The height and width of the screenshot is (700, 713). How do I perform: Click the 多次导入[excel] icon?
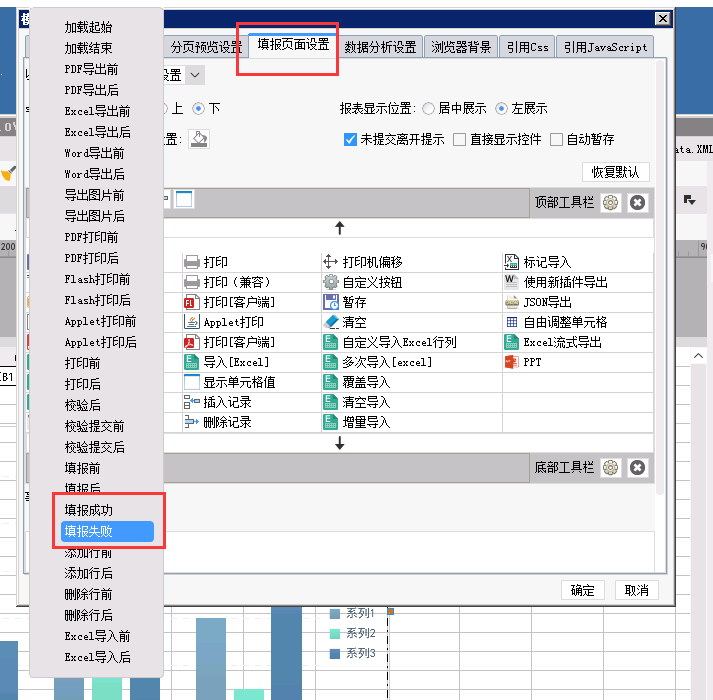pyautogui.click(x=331, y=362)
